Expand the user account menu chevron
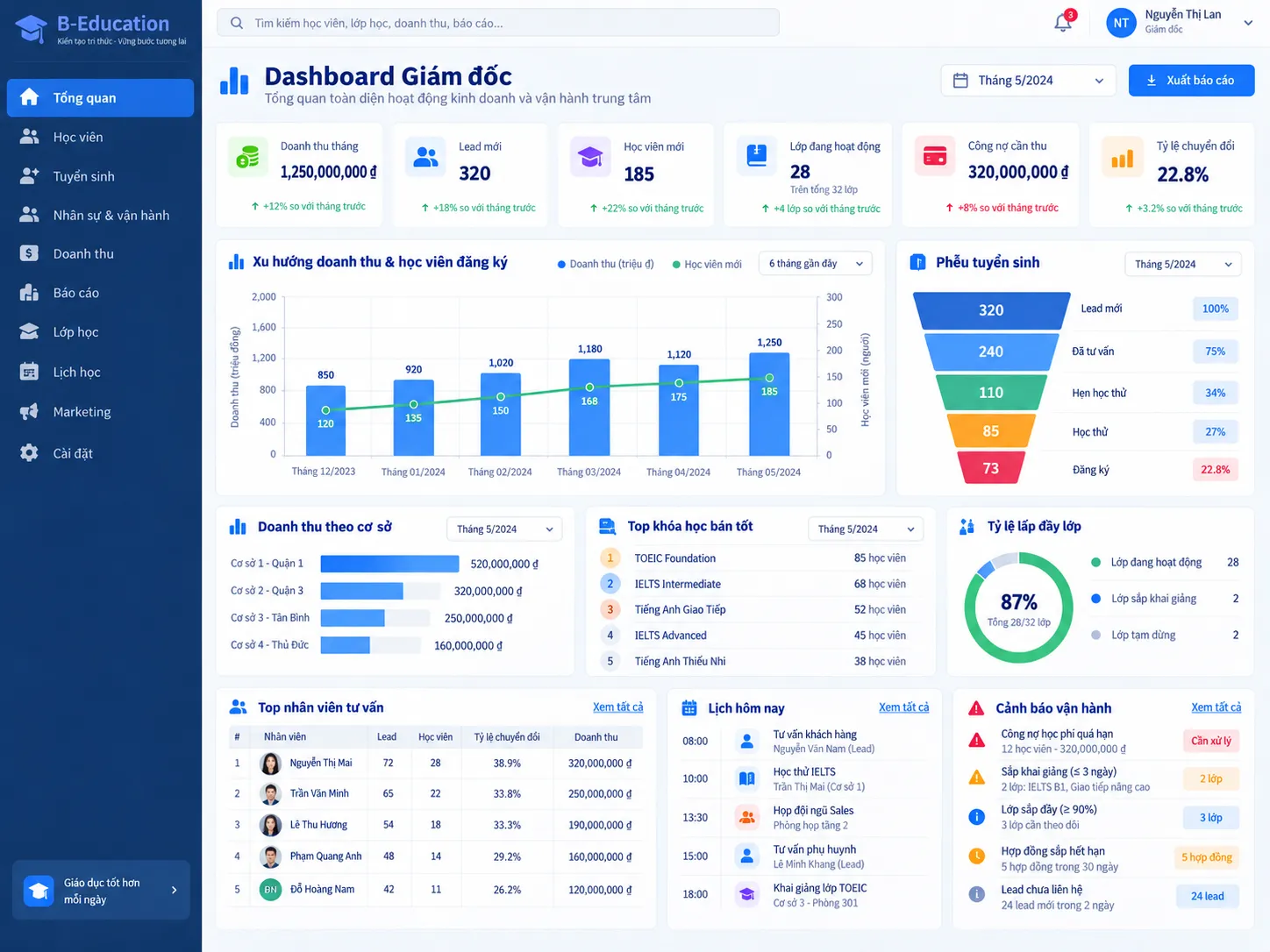 point(1247,23)
